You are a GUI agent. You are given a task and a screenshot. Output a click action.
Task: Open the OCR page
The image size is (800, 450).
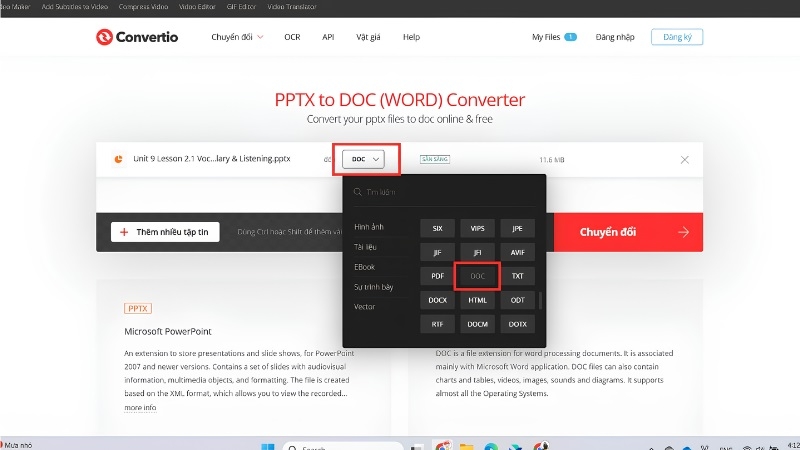(x=292, y=37)
